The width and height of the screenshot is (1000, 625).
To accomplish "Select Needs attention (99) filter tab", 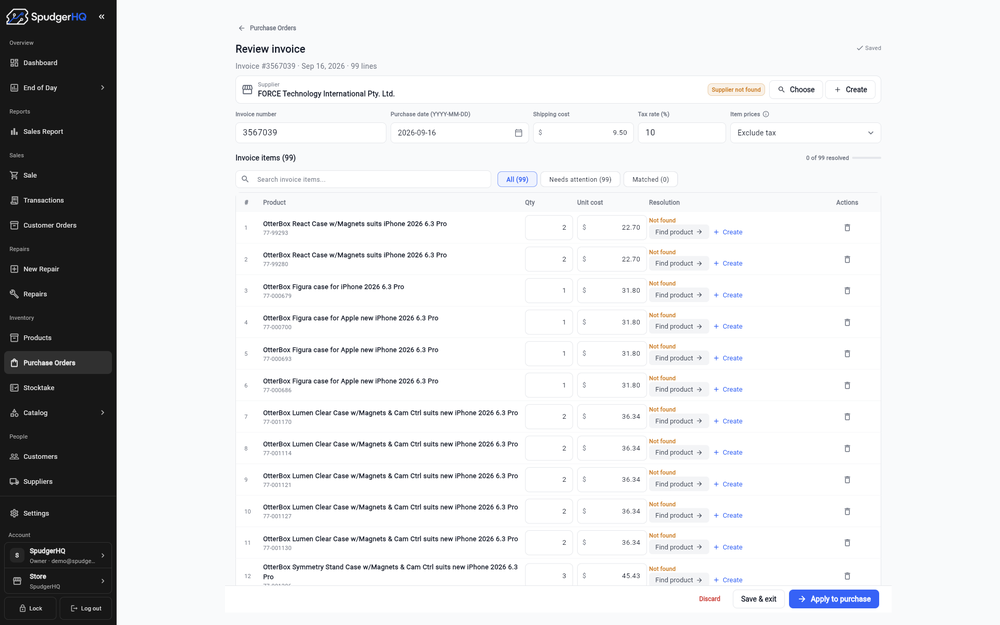I will pos(580,179).
